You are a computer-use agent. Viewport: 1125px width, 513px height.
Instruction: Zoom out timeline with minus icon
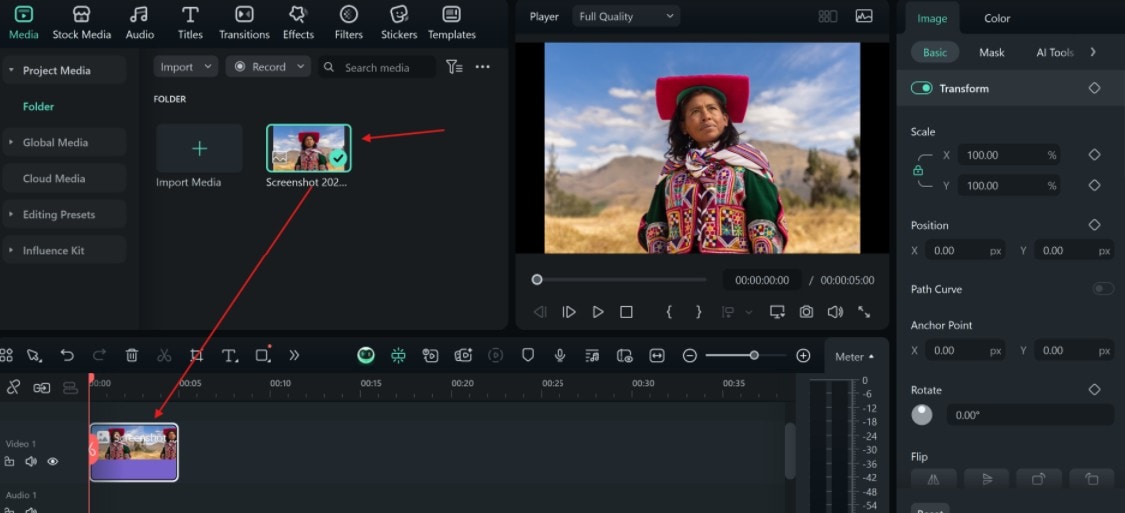click(x=689, y=356)
